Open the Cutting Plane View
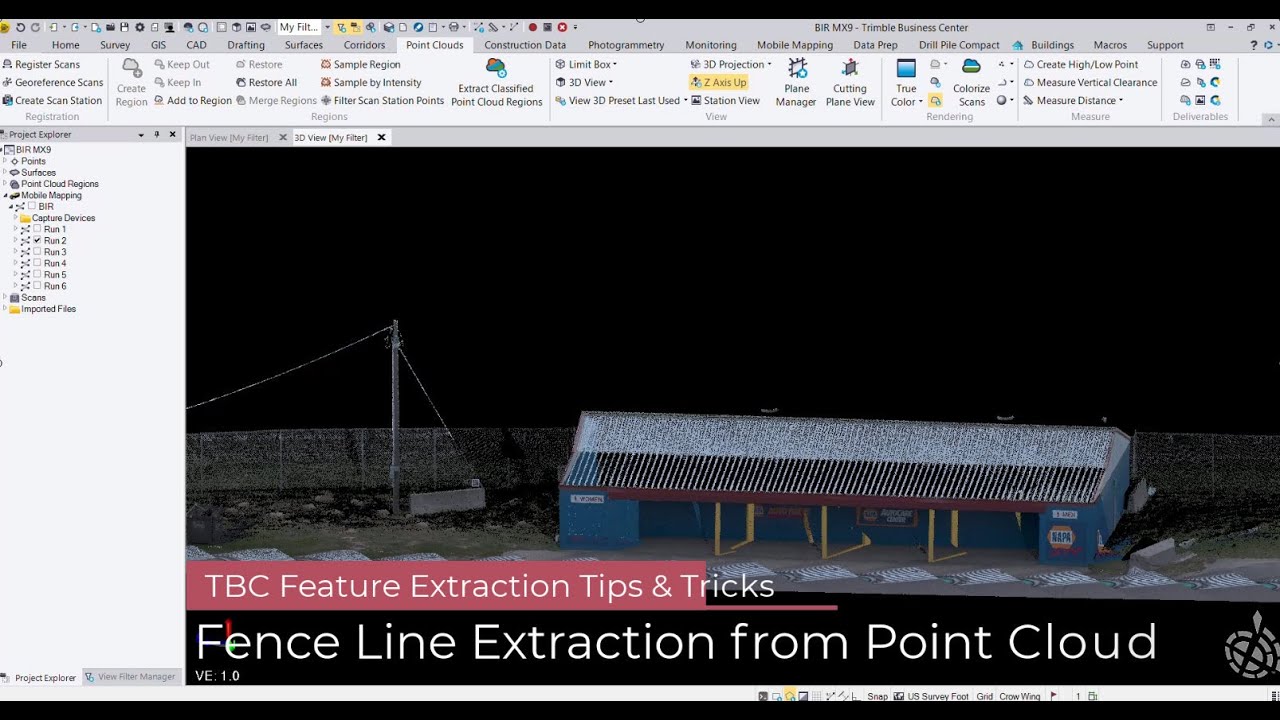Image resolution: width=1280 pixels, height=720 pixels. tap(850, 82)
